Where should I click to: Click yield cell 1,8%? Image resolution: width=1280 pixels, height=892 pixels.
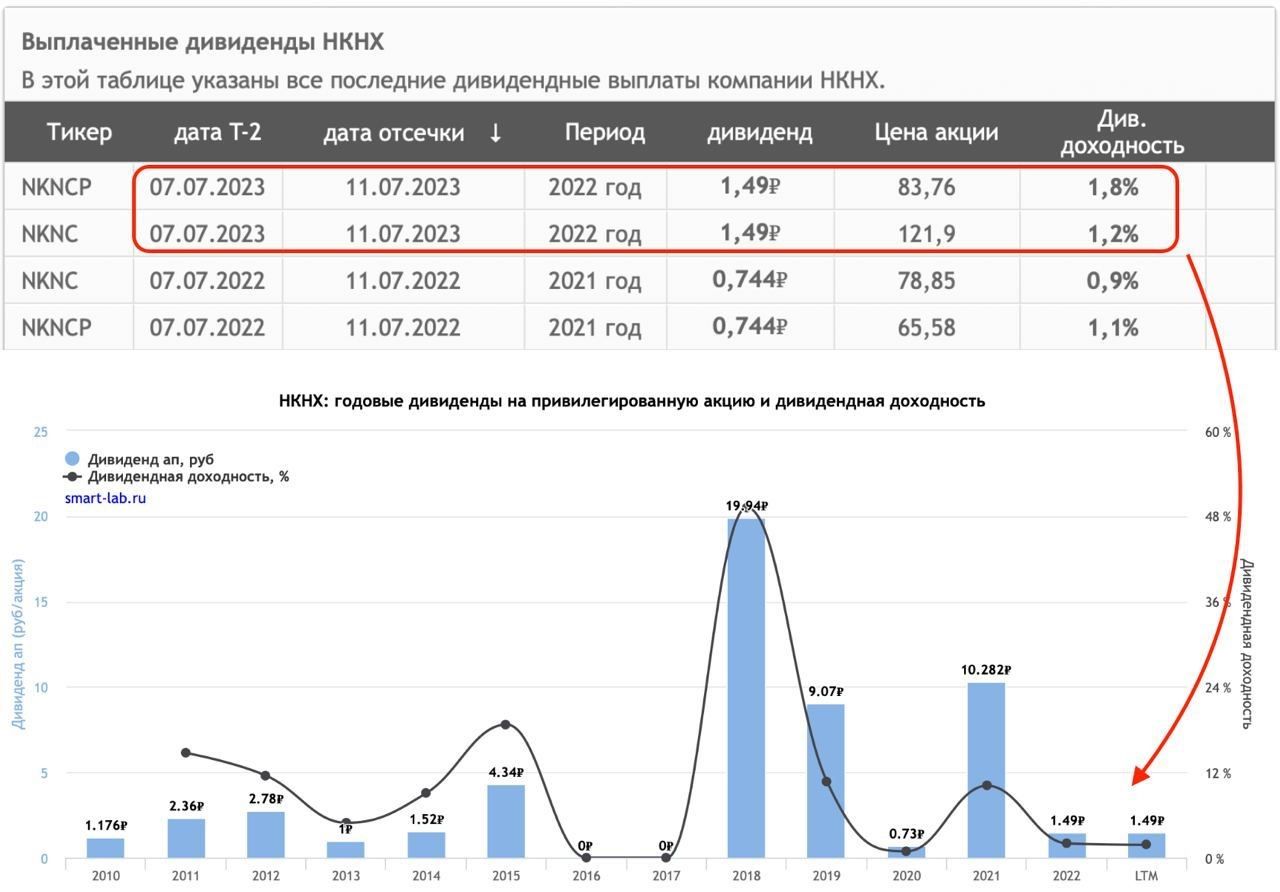(x=1113, y=187)
